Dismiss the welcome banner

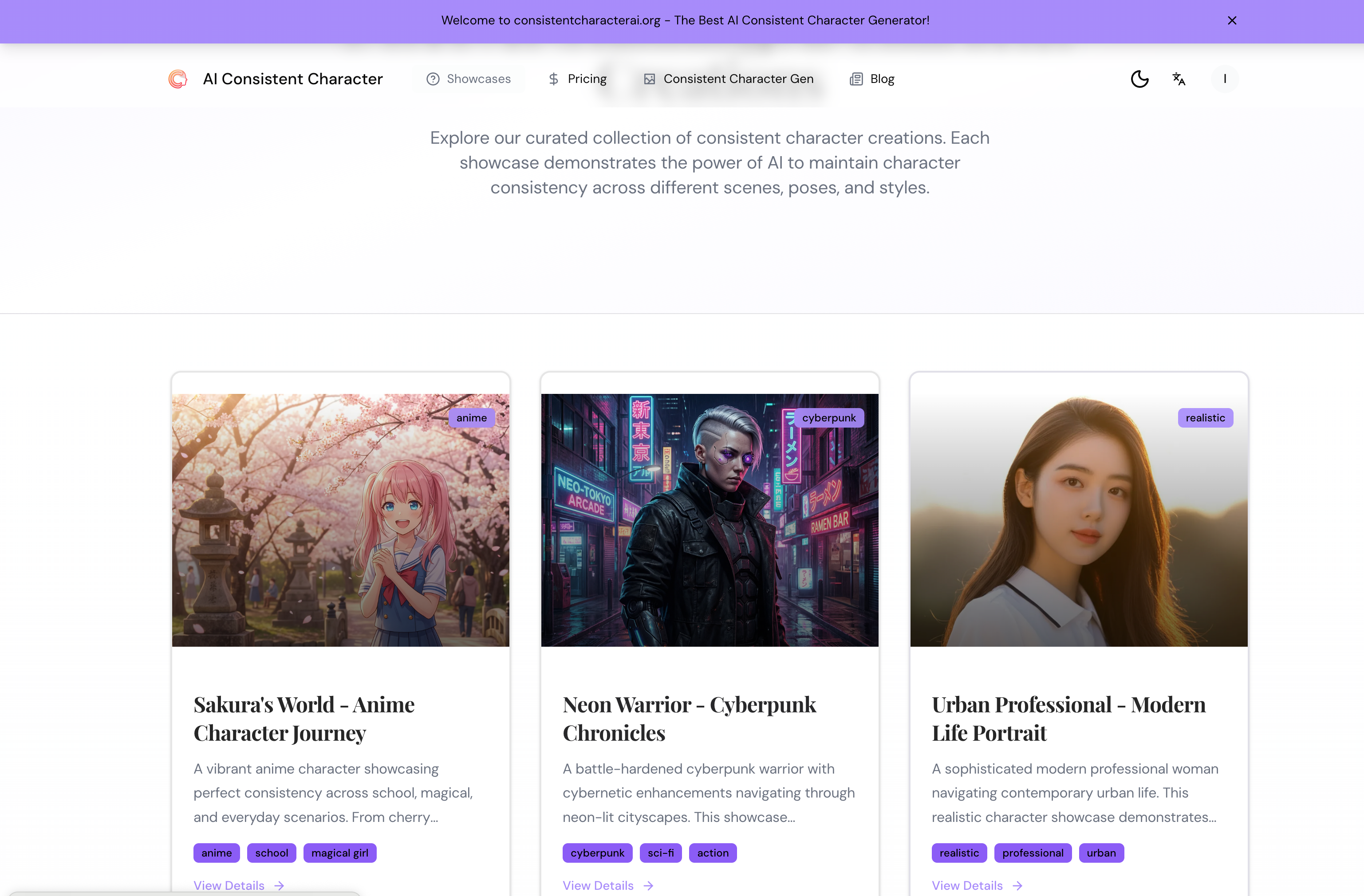(x=1232, y=20)
